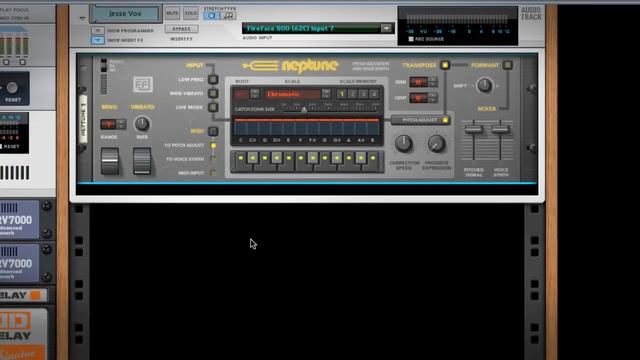Screen dimensions: 640x360
Task: Select scale memory slot 3
Action: click(363, 94)
